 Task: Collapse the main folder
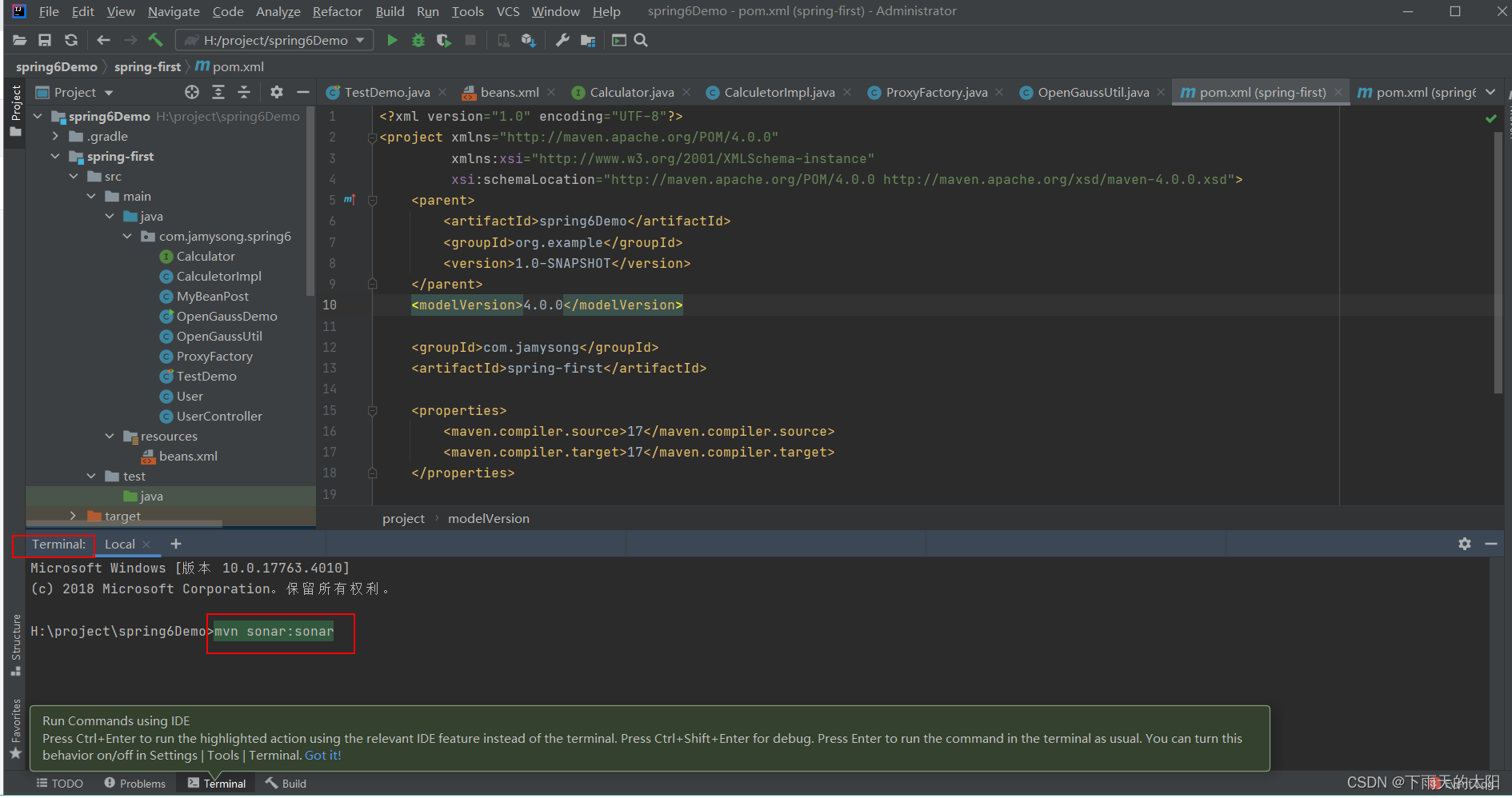point(91,197)
